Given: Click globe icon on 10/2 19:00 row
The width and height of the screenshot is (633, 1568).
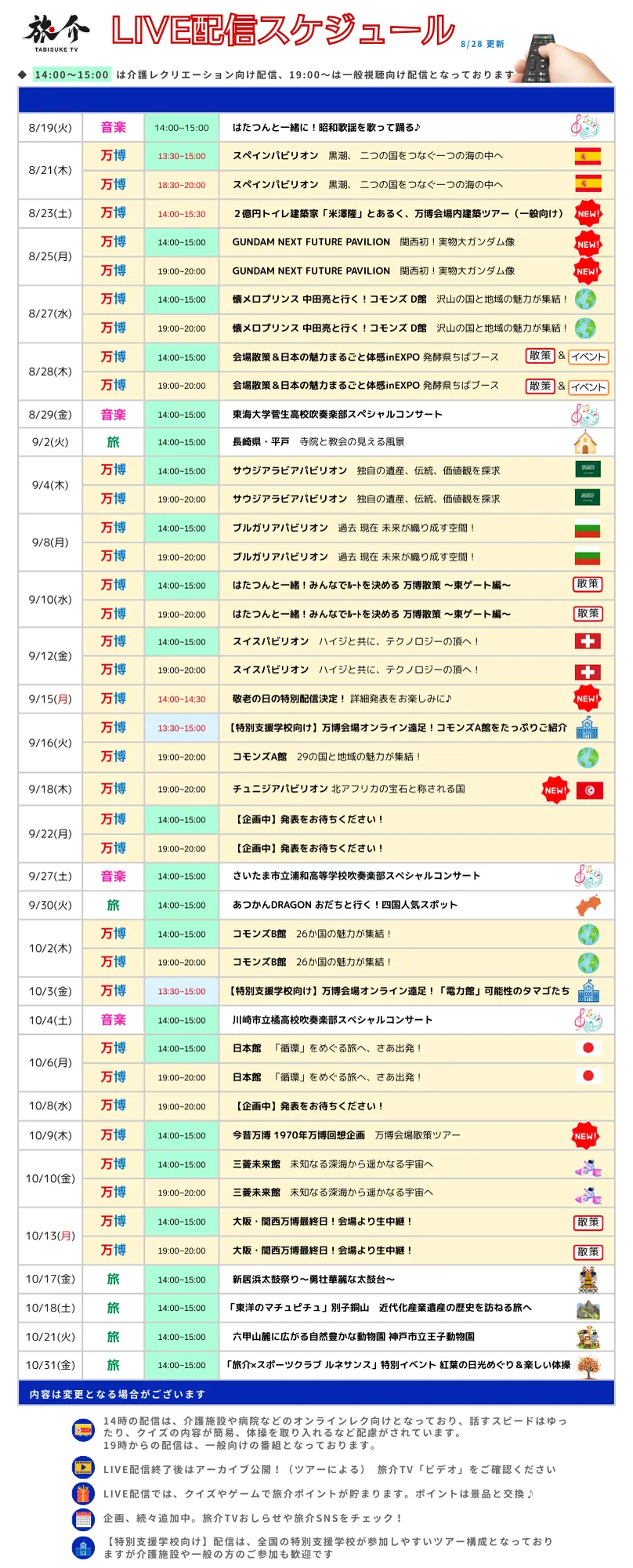Looking at the screenshot, I should (588, 963).
